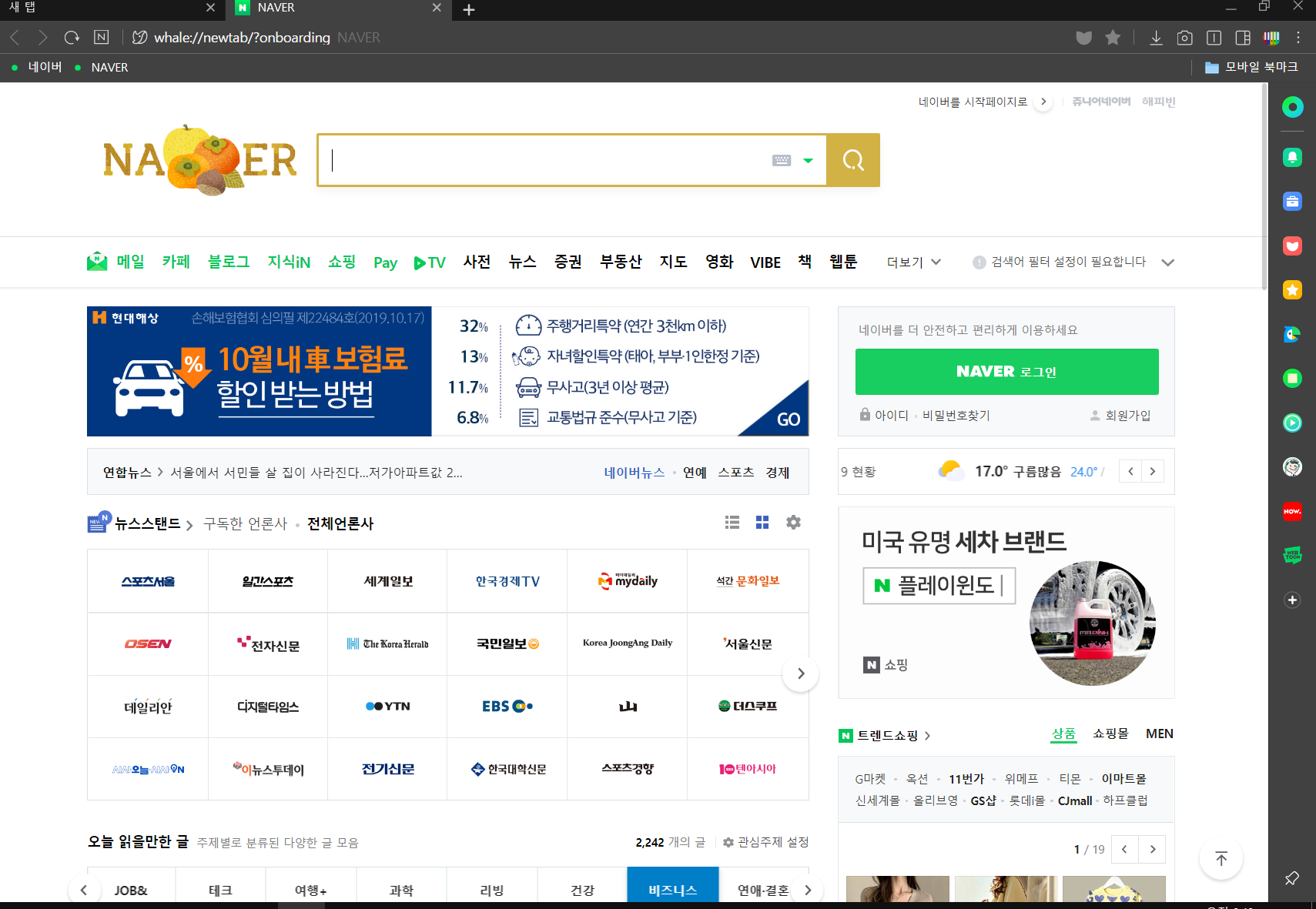
Task: Open 스포츠서울 publisher tile
Action: 148,581
